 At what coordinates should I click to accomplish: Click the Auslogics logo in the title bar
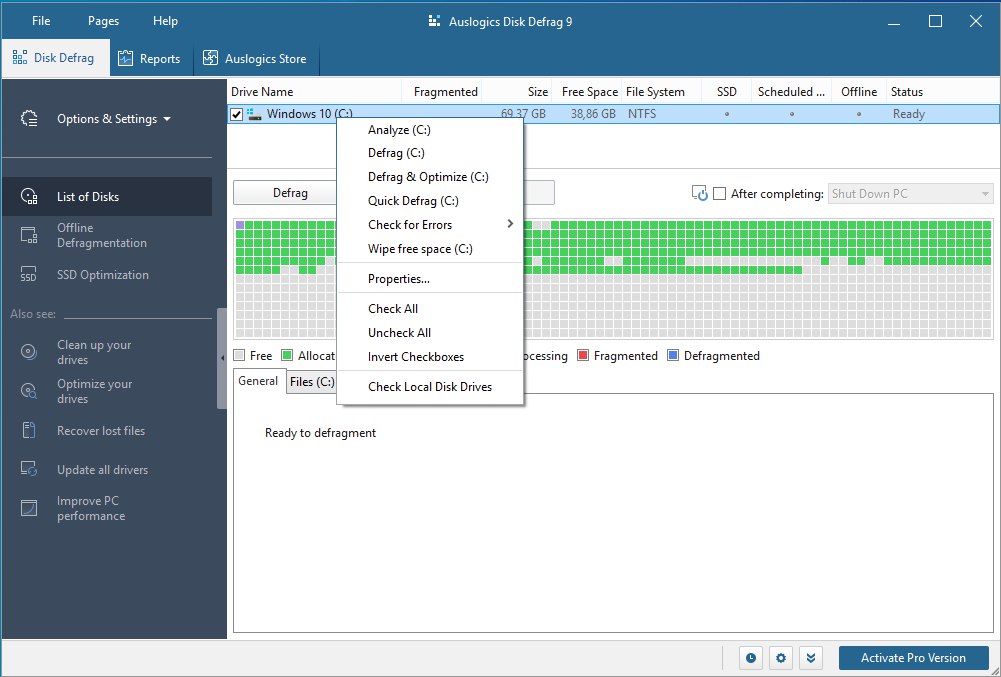[435, 21]
